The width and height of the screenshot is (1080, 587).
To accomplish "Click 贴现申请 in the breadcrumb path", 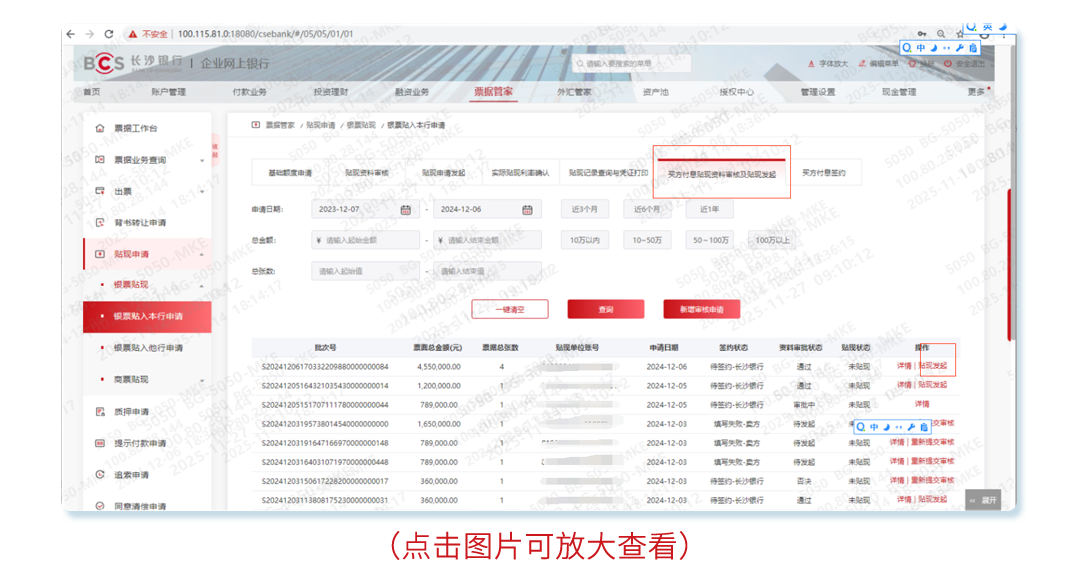I will (320, 125).
